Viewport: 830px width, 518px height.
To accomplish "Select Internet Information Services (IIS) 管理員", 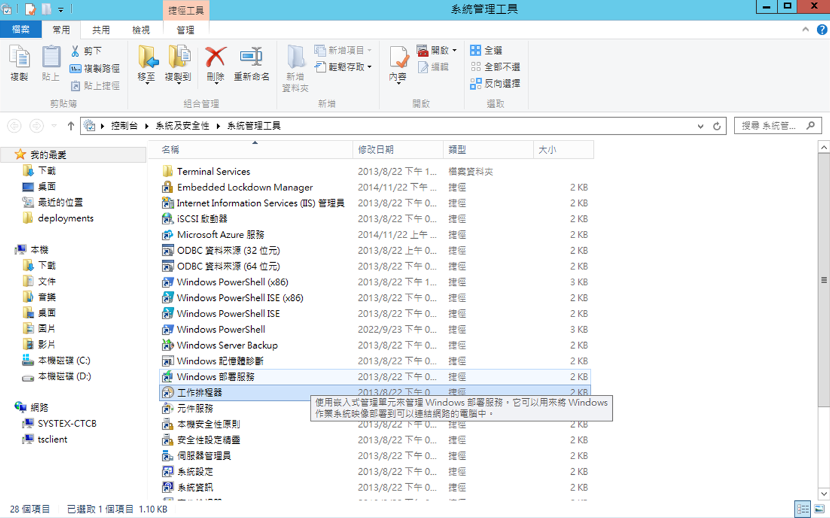I will click(x=253, y=203).
